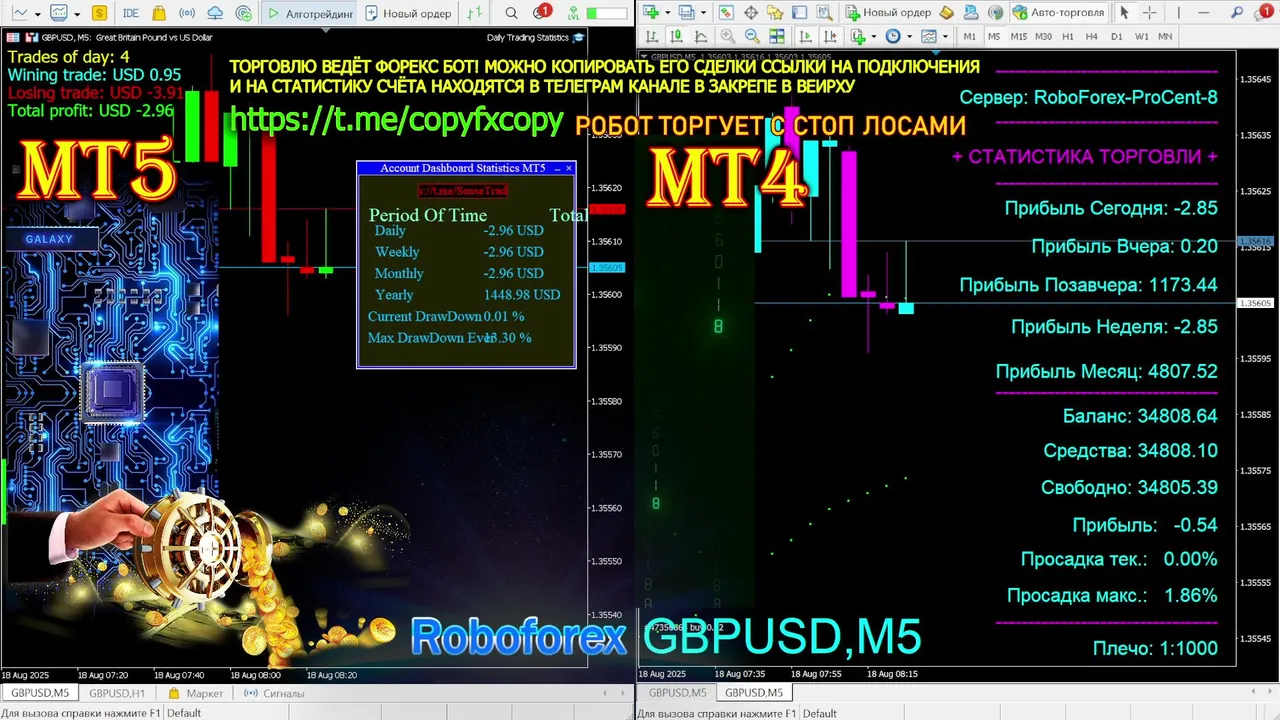Click the gold dollar sign icon in MT5
Viewport: 1280px width, 720px height.
pos(99,14)
